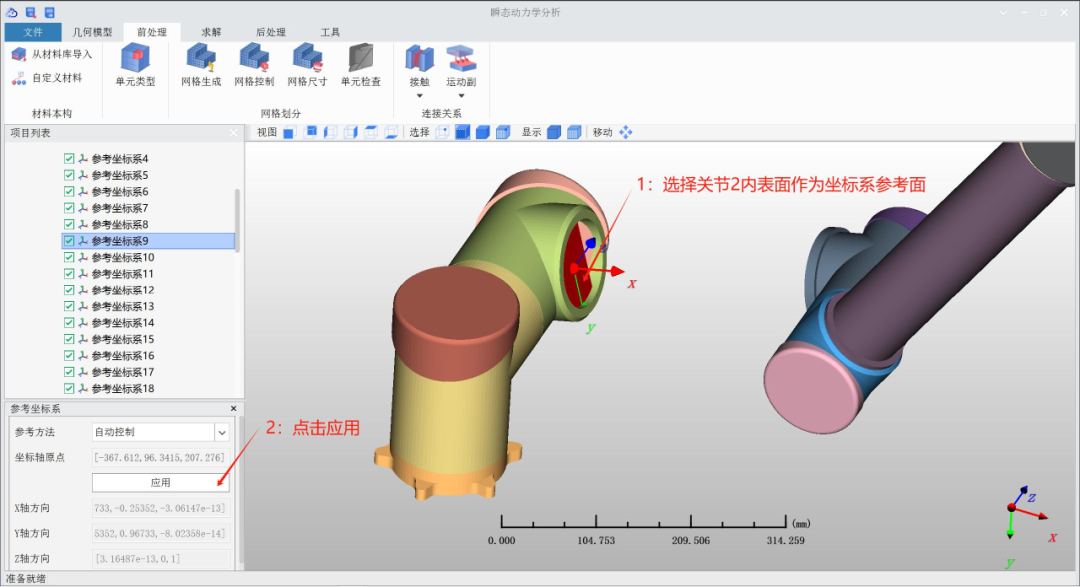
Task: Toggle 参考坐标系12 checkbox
Action: coord(69,290)
